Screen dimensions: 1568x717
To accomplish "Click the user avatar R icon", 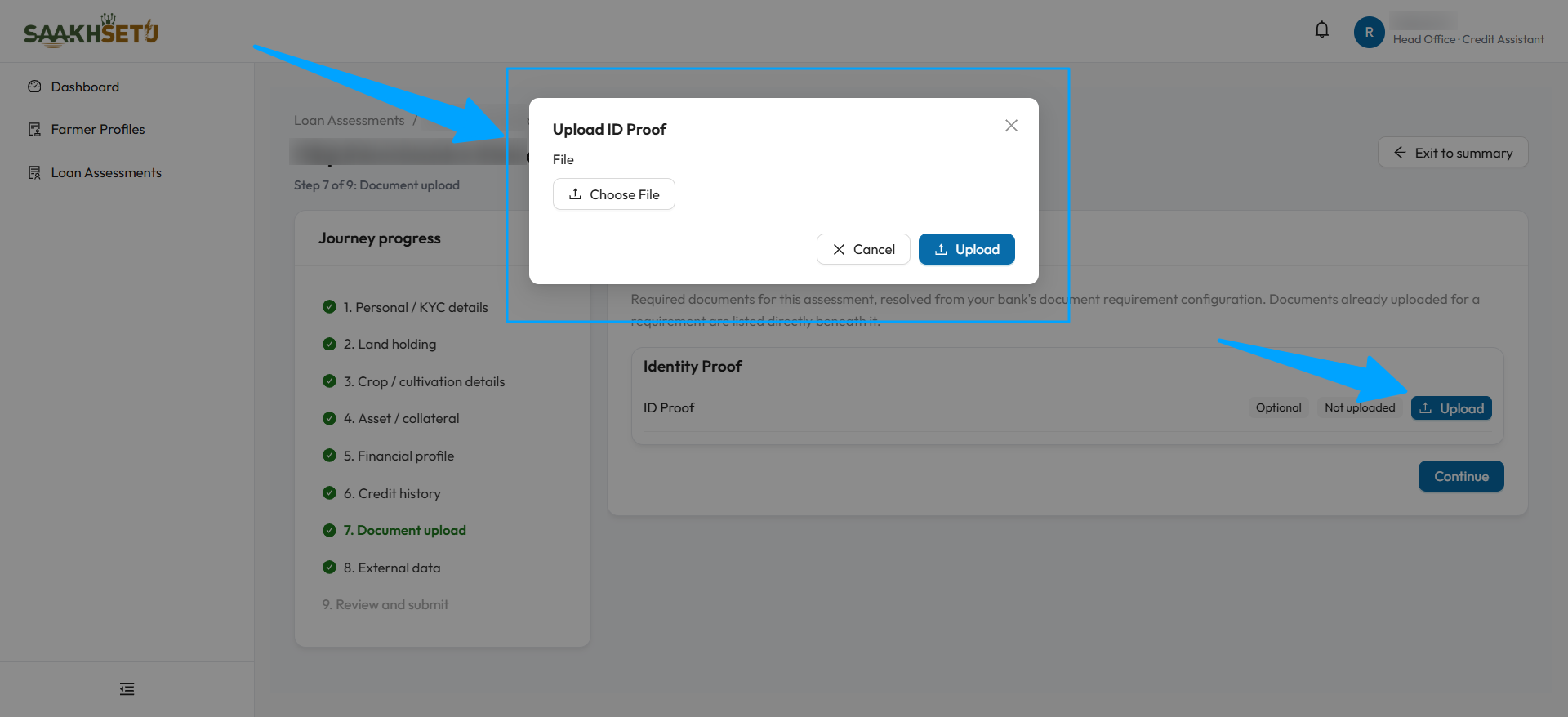I will click(1369, 33).
